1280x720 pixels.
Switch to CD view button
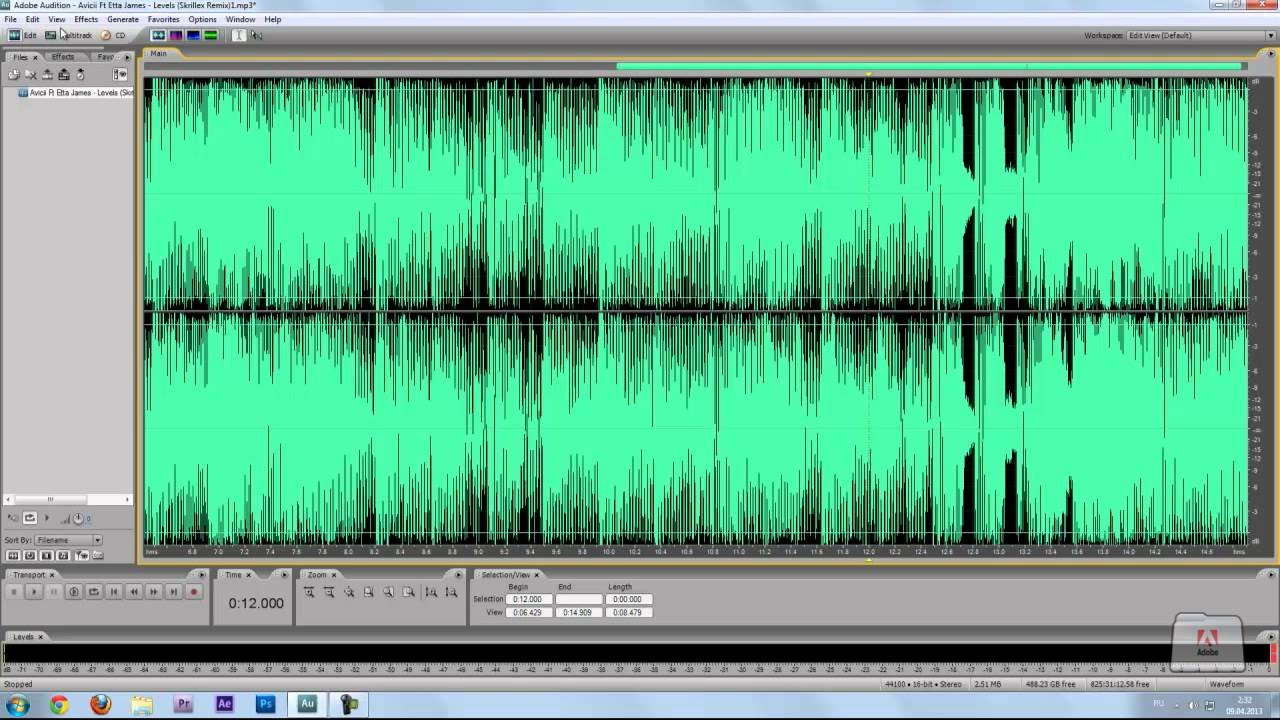tap(113, 35)
